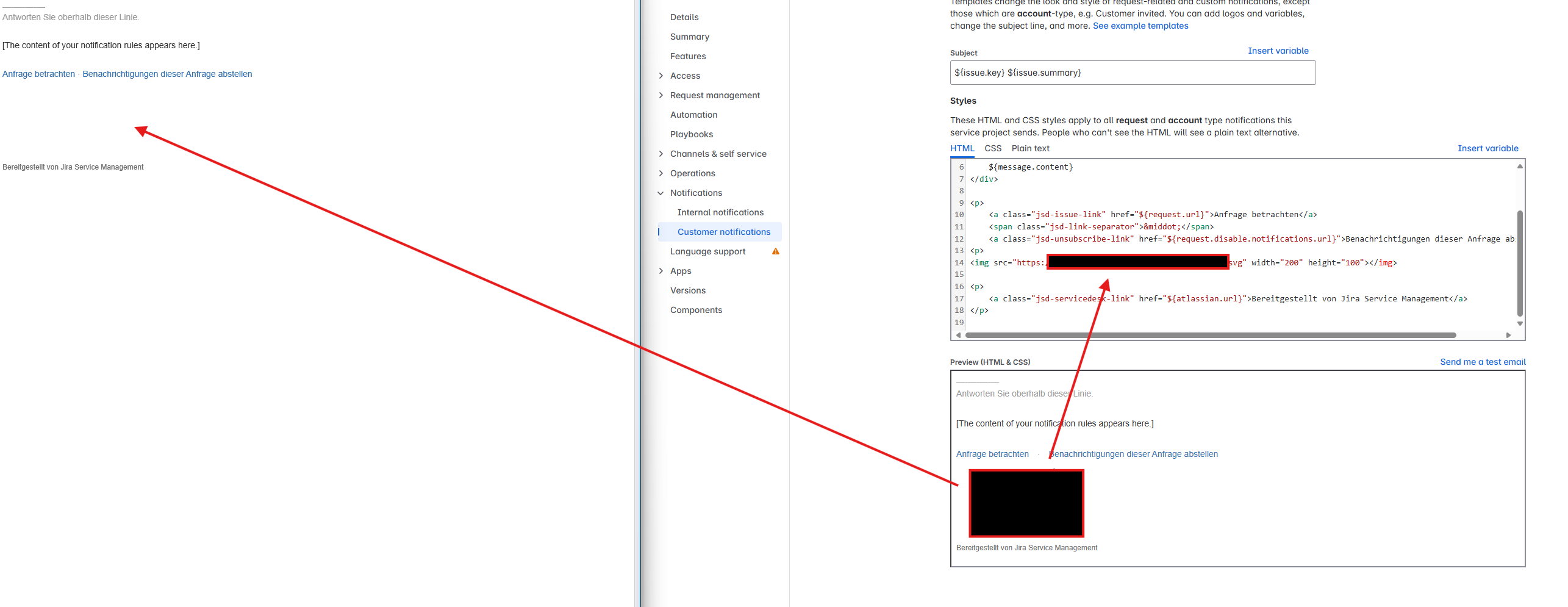The image size is (1568, 607).
Task: Expand Channels & self service chevron
Action: click(661, 154)
